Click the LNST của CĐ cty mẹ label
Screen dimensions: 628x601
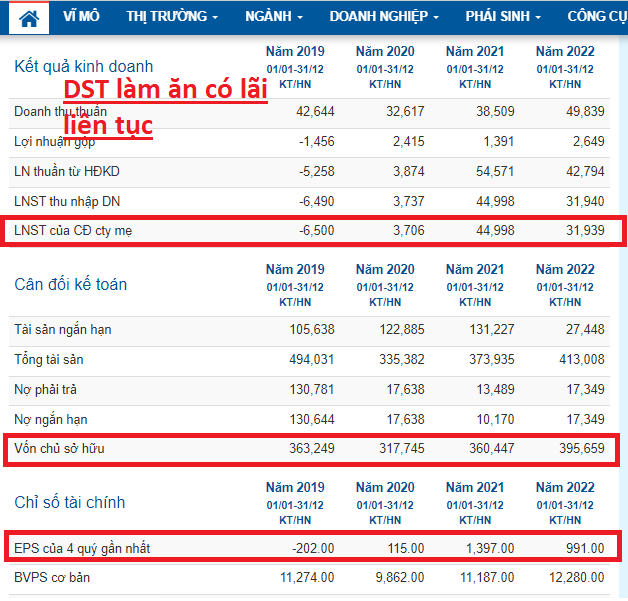coord(73,230)
